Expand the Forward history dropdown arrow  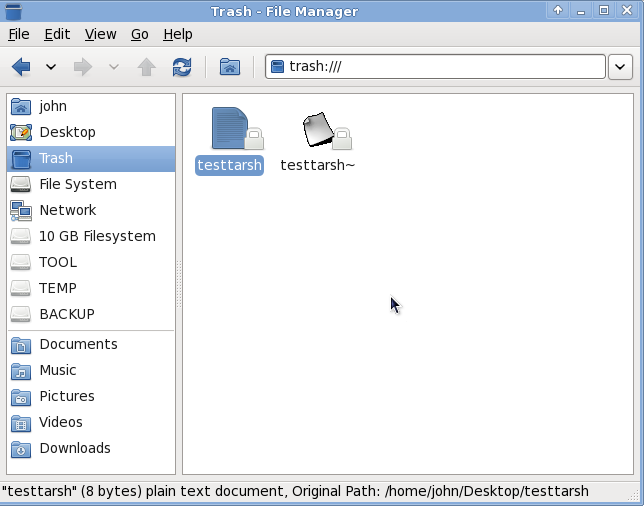[x=113, y=67]
